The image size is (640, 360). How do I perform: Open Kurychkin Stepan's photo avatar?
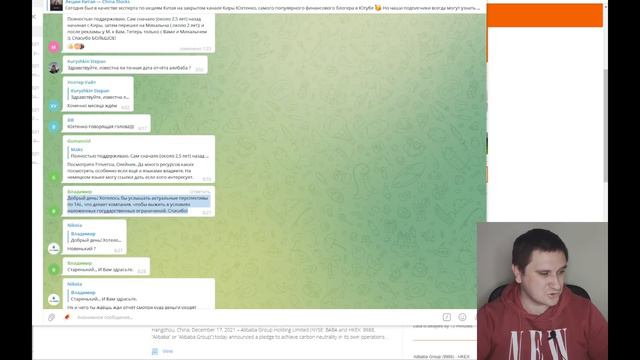tap(54, 67)
